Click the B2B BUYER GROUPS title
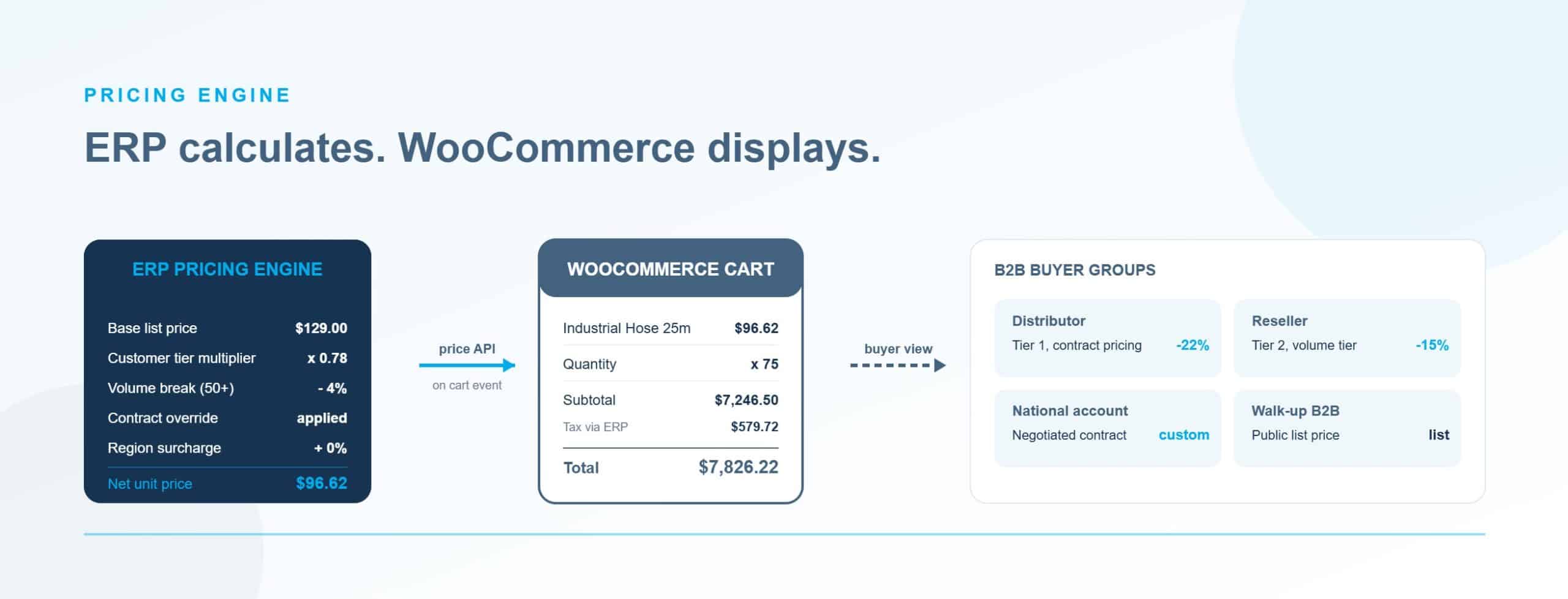 (1075, 270)
